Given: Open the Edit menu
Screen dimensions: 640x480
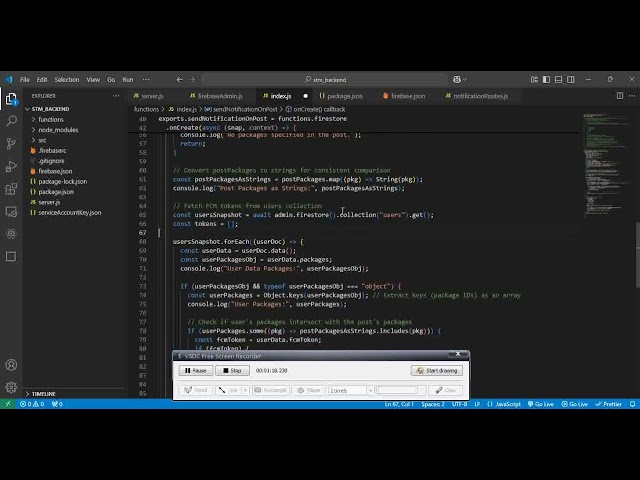Looking at the screenshot, I should point(42,80).
